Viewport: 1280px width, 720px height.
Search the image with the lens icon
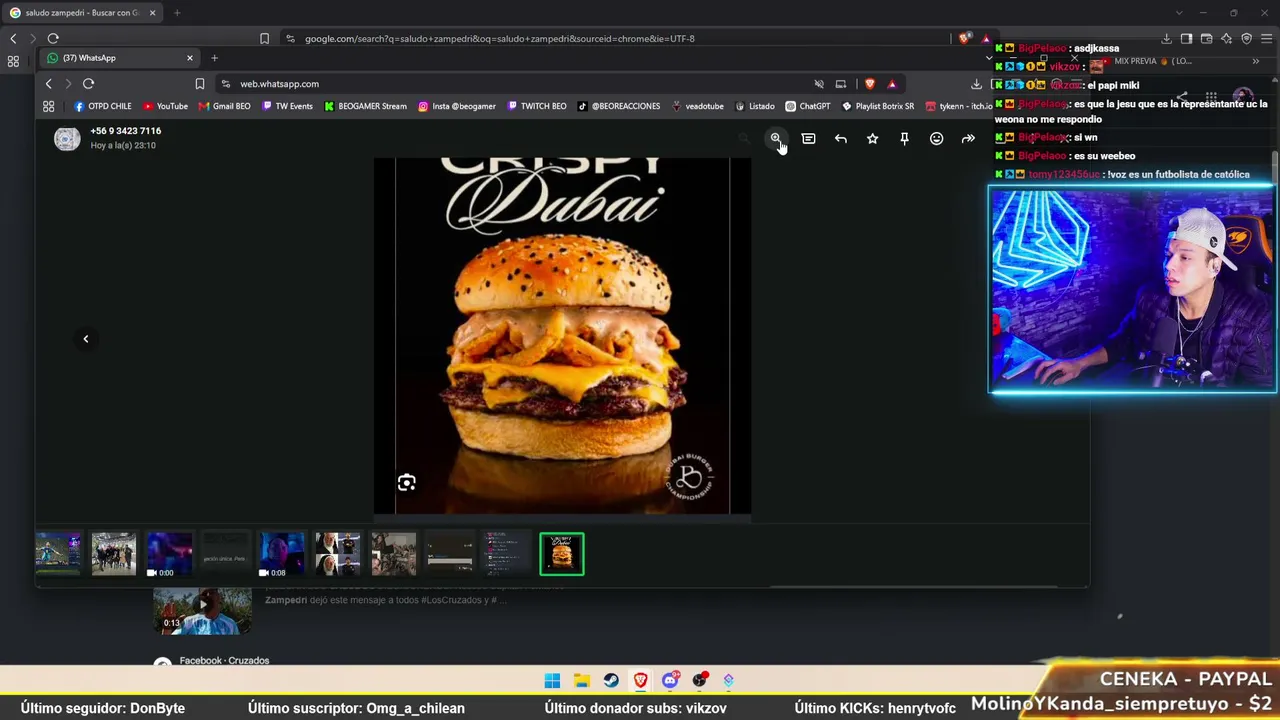click(406, 483)
